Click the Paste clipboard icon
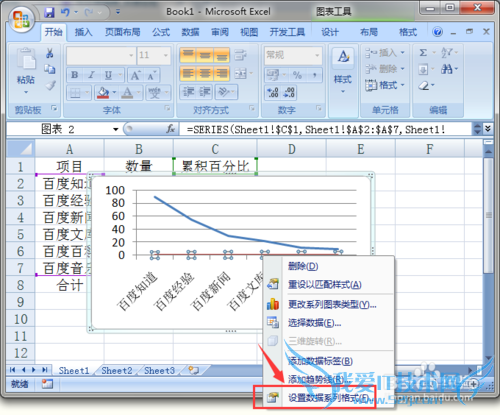This screenshot has height=415, width=500. click(26, 60)
